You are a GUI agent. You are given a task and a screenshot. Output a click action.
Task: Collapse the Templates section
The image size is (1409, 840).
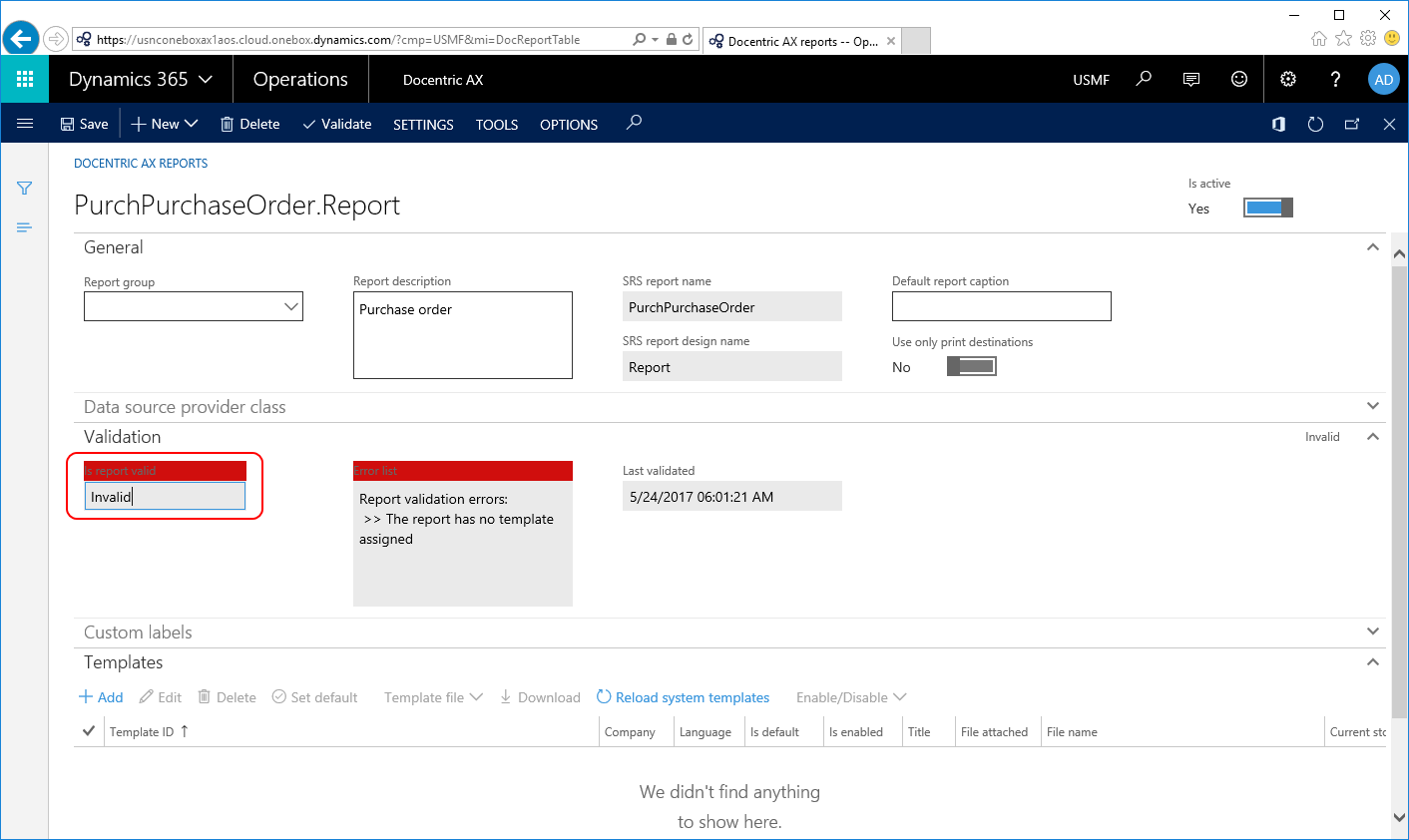click(1373, 661)
